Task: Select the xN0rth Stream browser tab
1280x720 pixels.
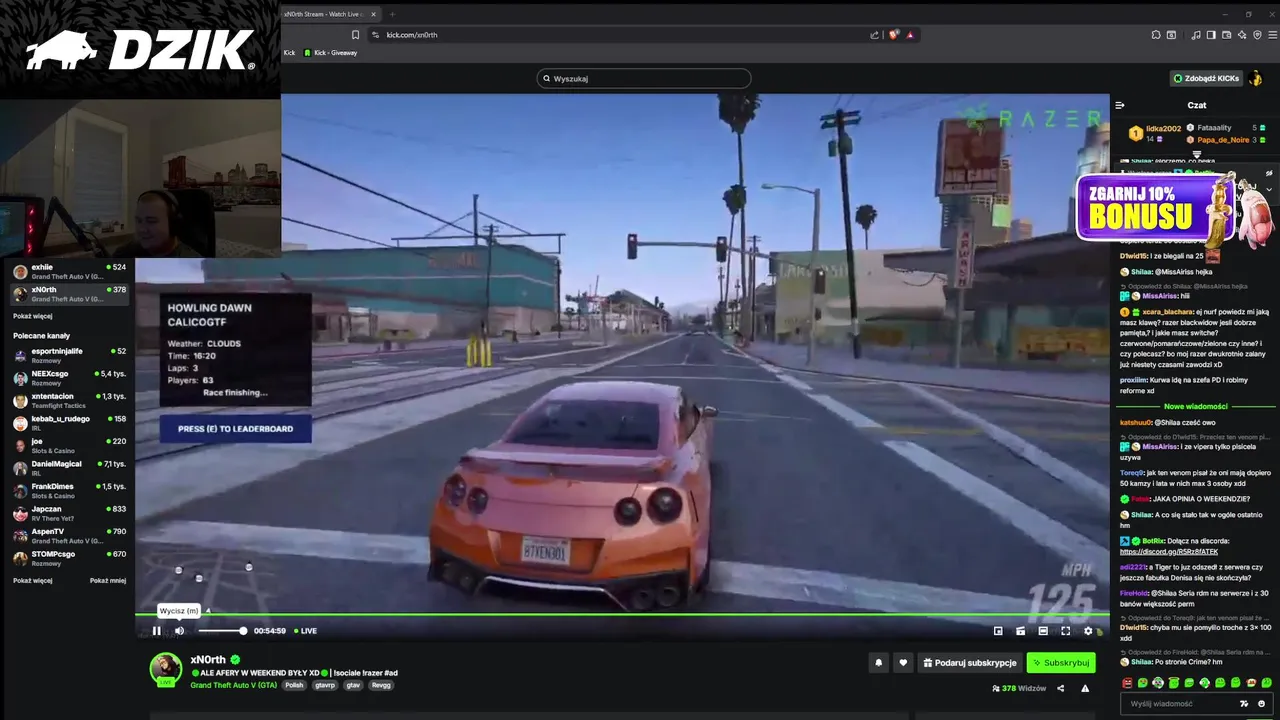Action: [330, 14]
